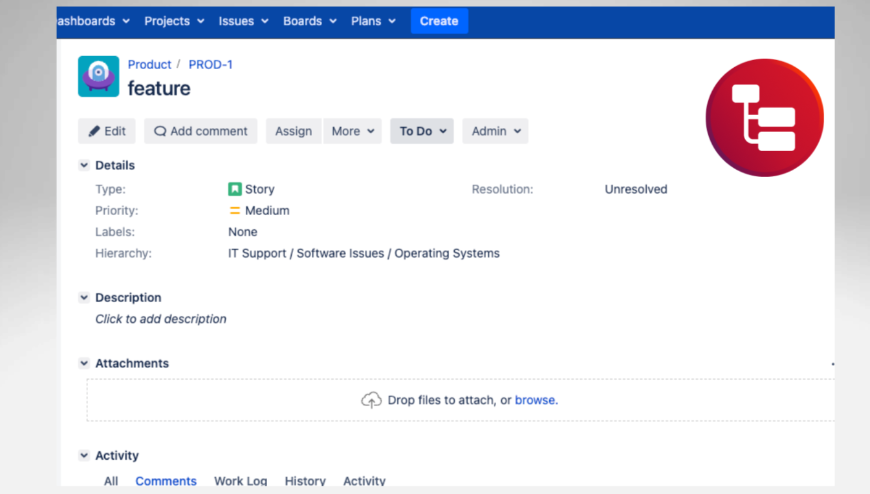
Task: Collapse the Description section
Action: [x=84, y=298]
